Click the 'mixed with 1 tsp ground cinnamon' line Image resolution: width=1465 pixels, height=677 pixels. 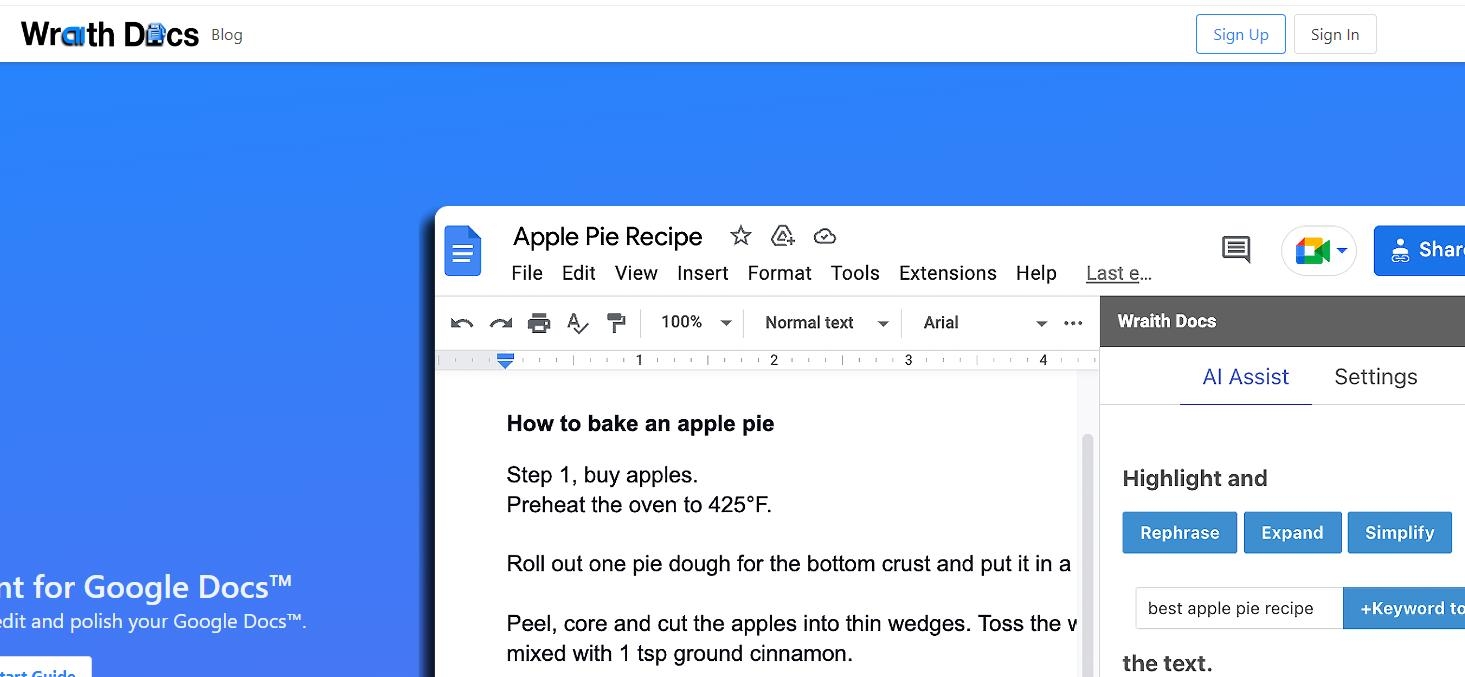679,654
